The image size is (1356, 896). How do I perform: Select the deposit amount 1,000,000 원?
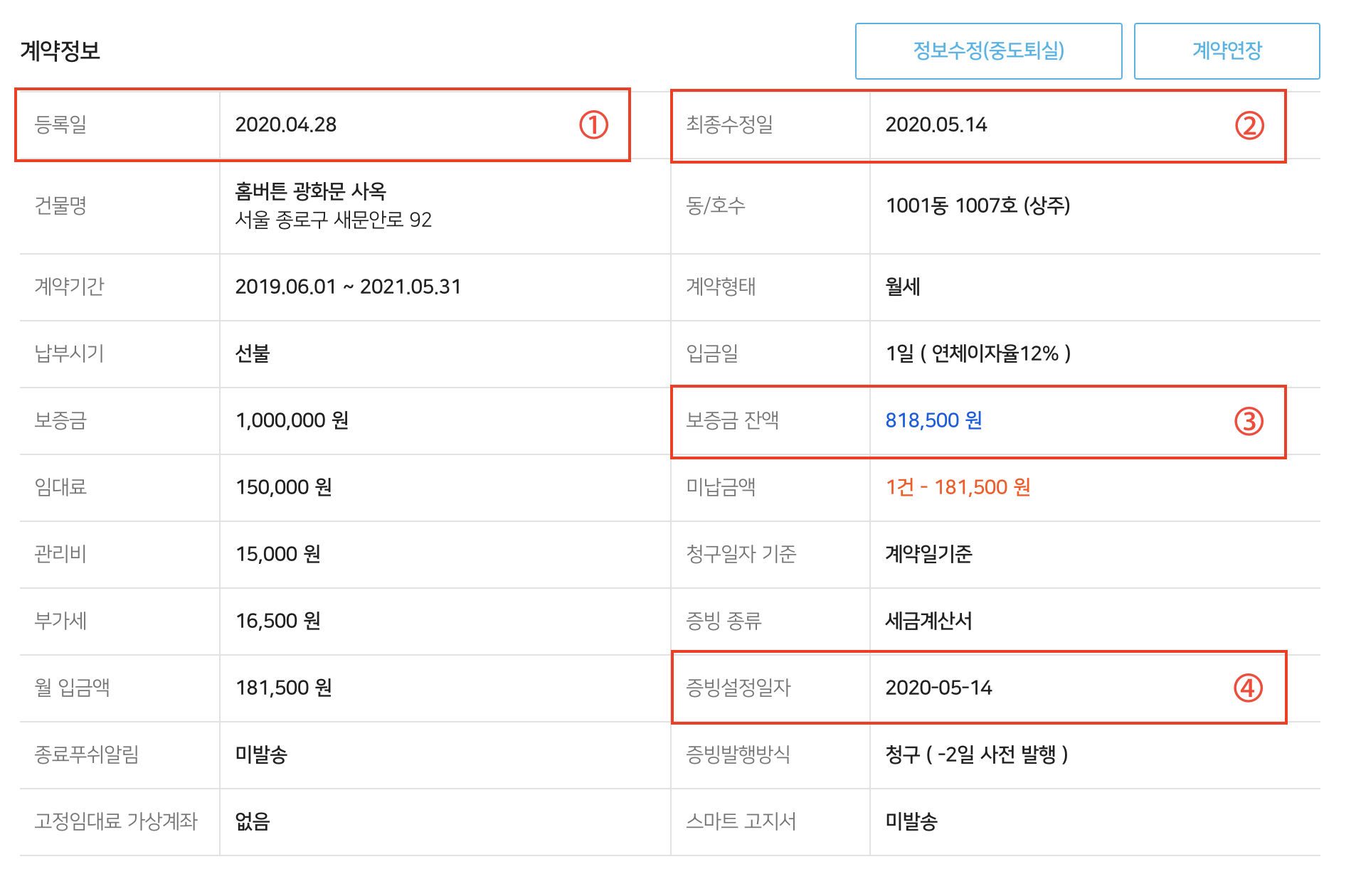pos(292,420)
